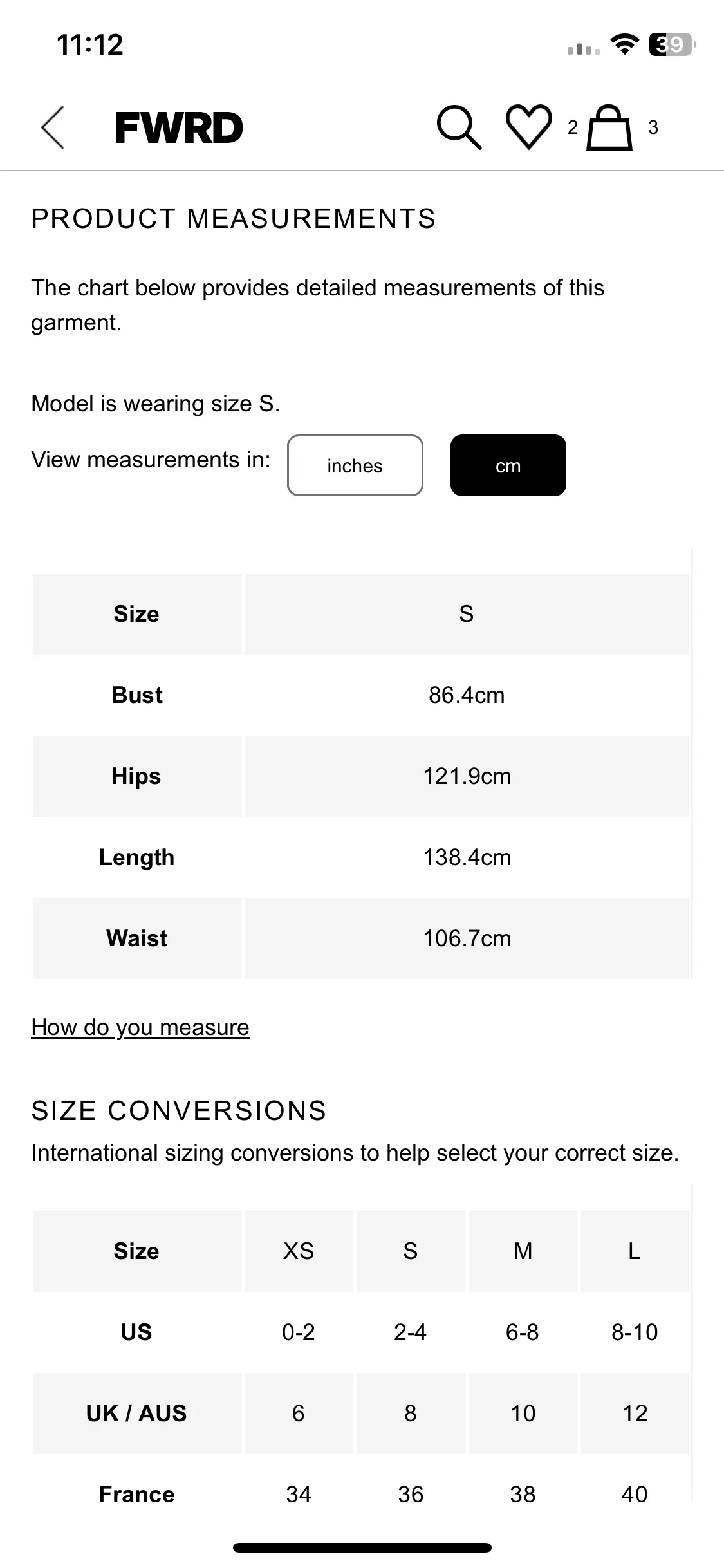The height and width of the screenshot is (1568, 724).
Task: Tap the battery indicator icon
Action: coord(673,44)
